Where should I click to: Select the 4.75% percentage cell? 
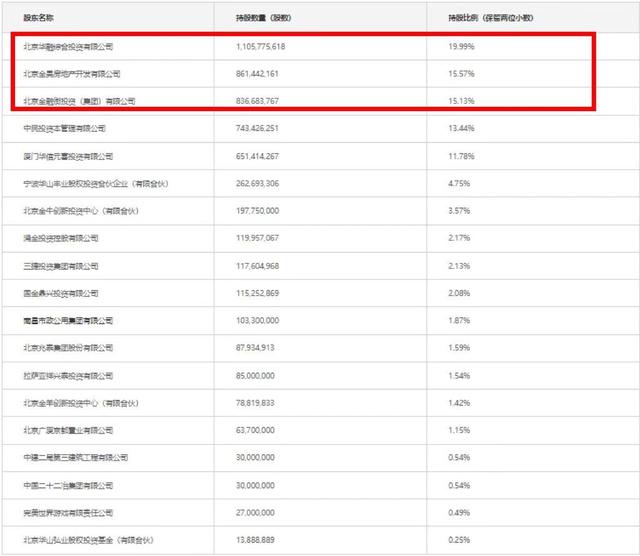coord(459,184)
